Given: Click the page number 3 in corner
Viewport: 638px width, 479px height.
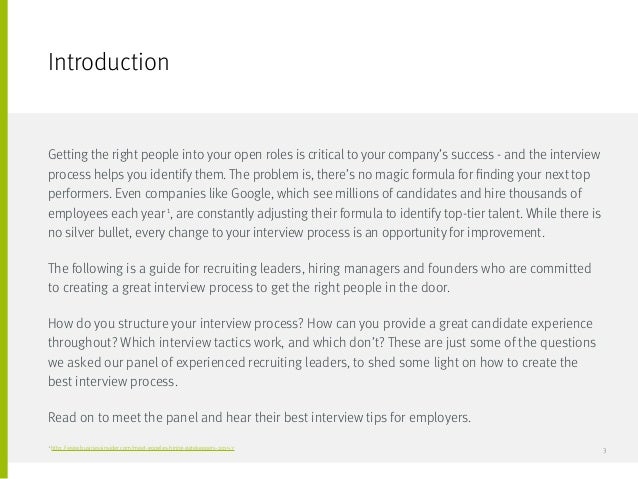Looking at the screenshot, I should (604, 451).
